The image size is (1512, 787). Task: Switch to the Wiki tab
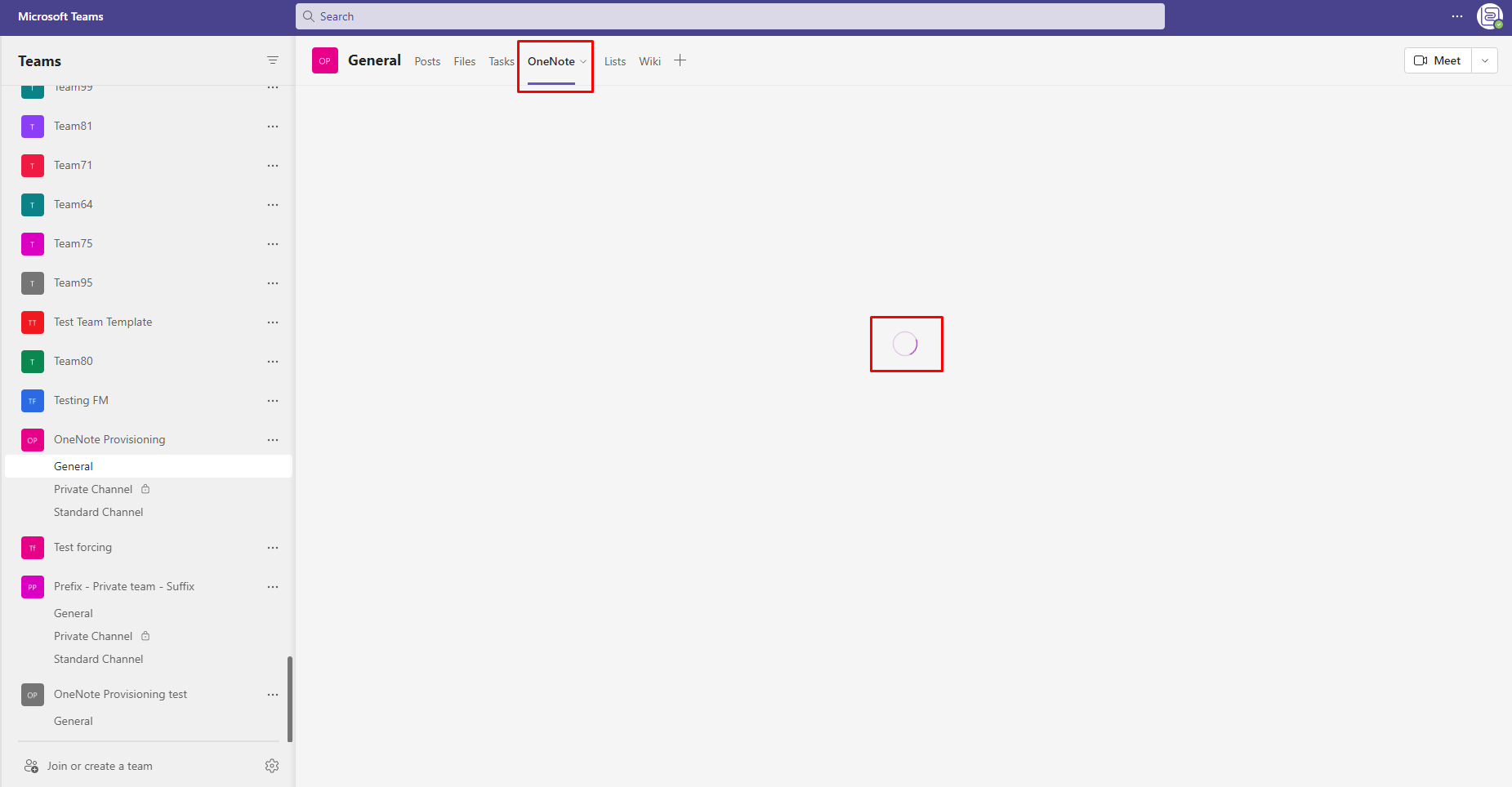click(x=650, y=61)
